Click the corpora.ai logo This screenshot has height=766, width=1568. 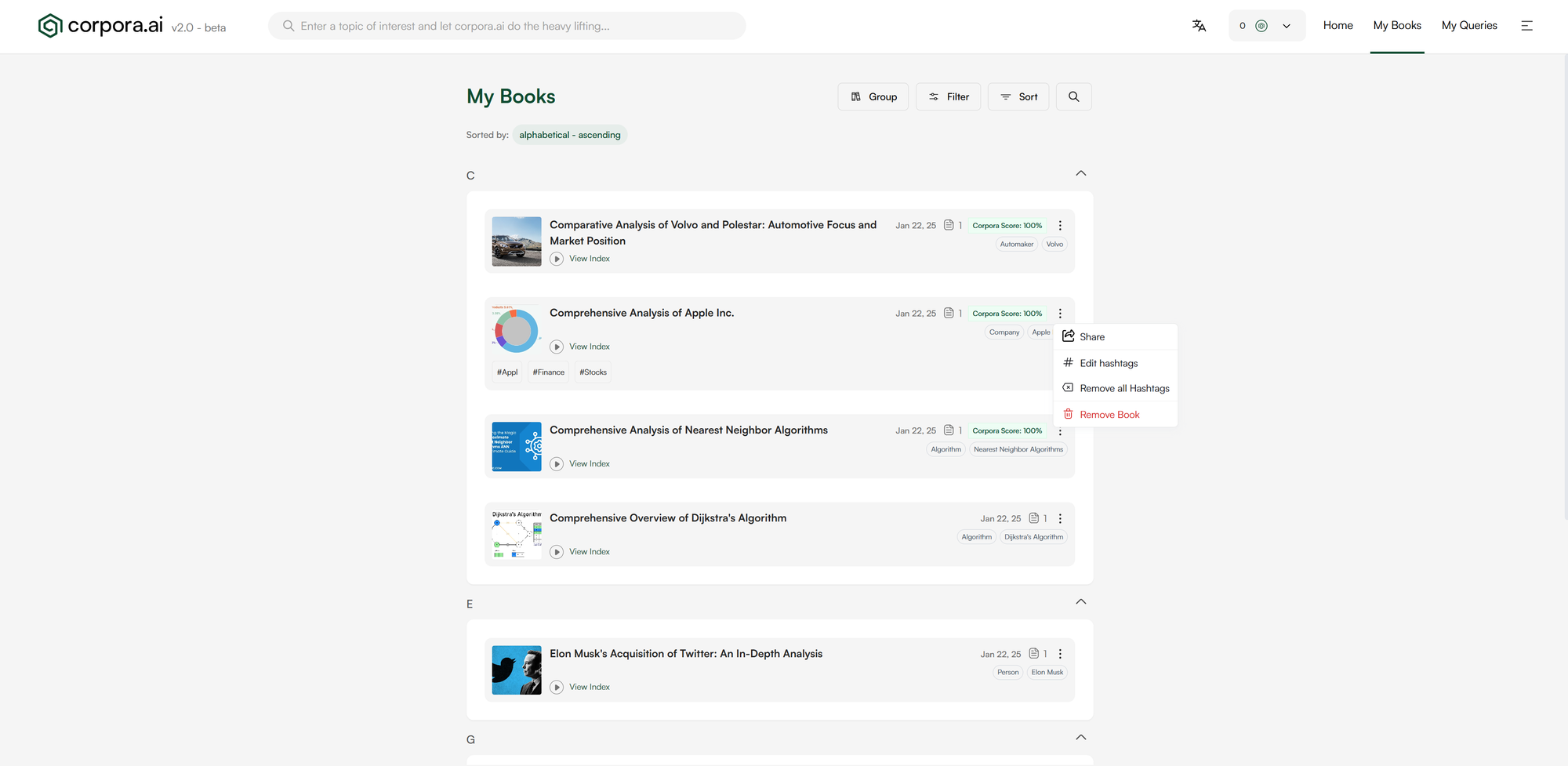(x=101, y=26)
